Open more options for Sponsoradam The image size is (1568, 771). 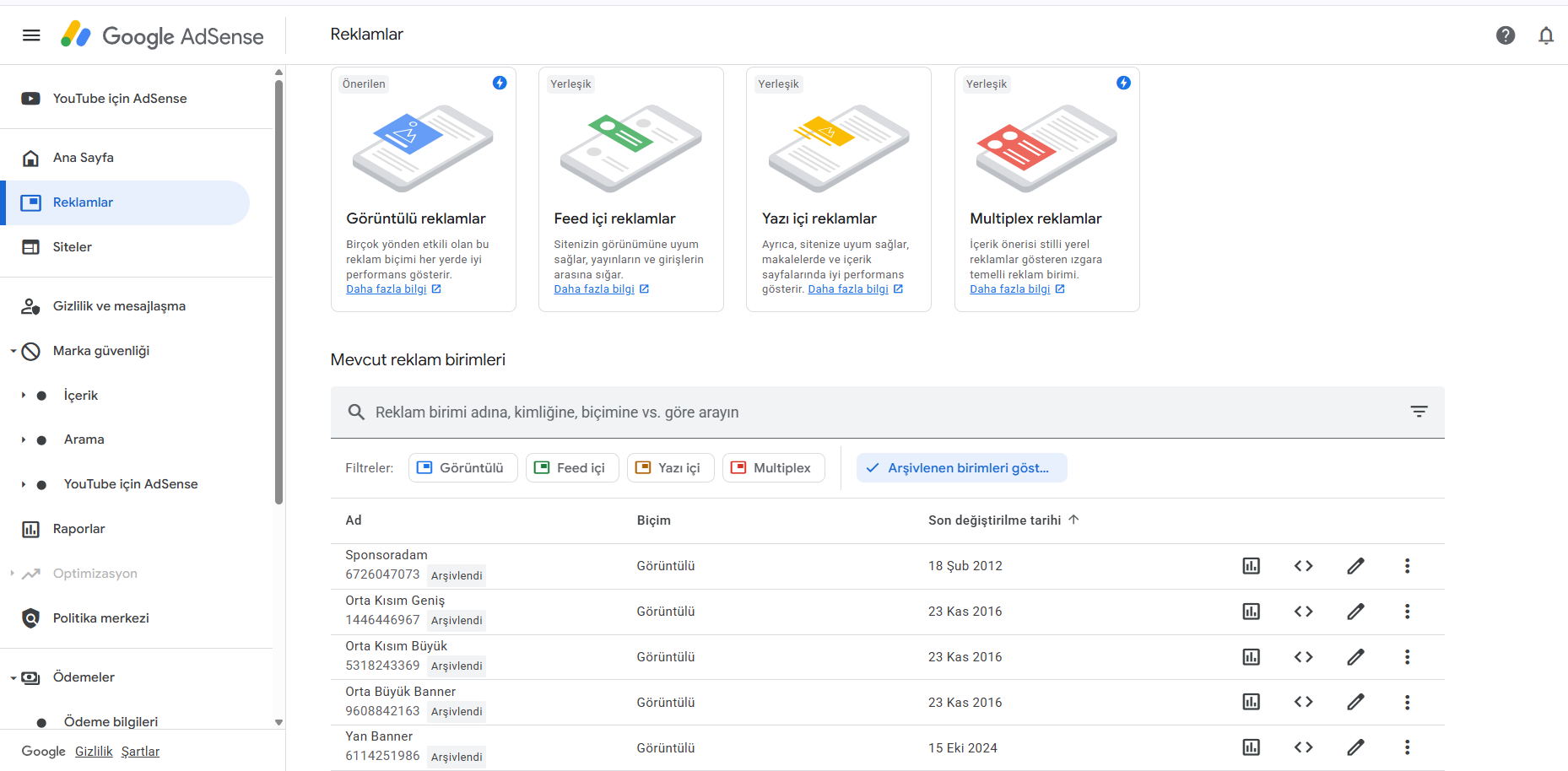tap(1407, 566)
